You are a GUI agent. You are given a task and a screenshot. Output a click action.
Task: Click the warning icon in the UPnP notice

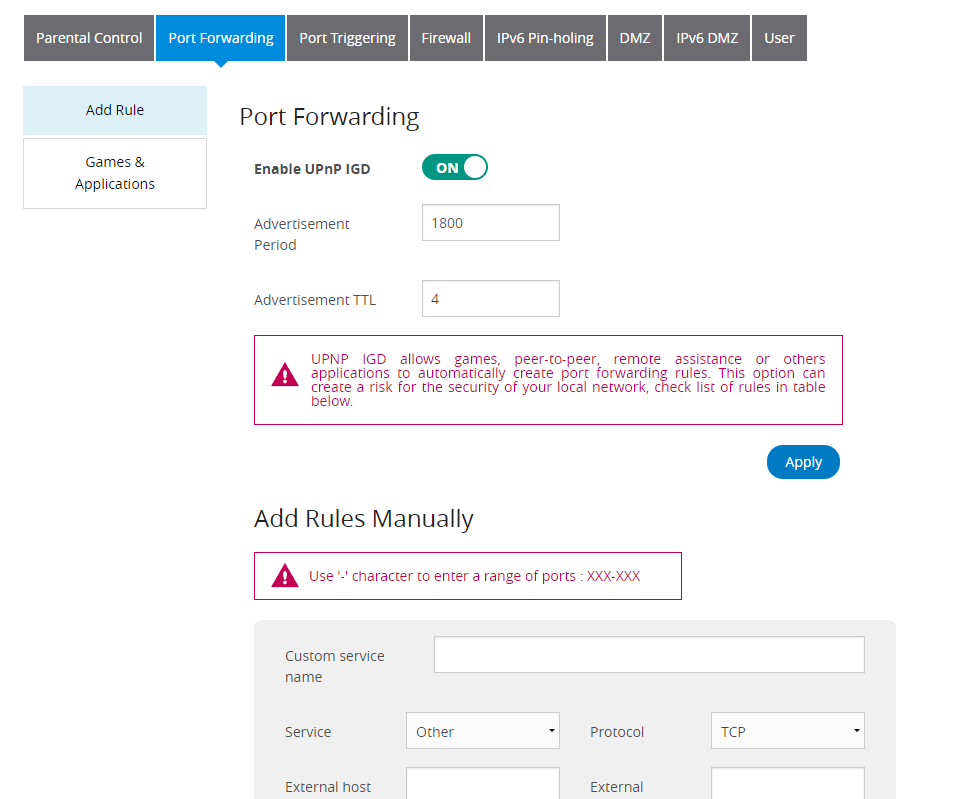pos(285,375)
